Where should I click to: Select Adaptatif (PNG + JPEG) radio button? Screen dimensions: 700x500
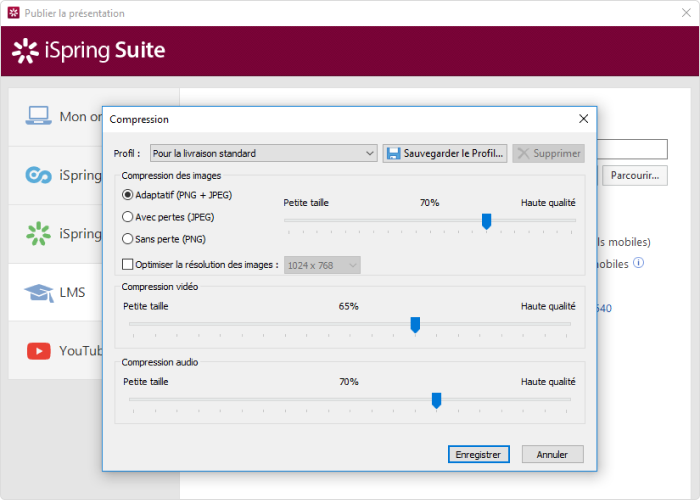pyautogui.click(x=127, y=194)
